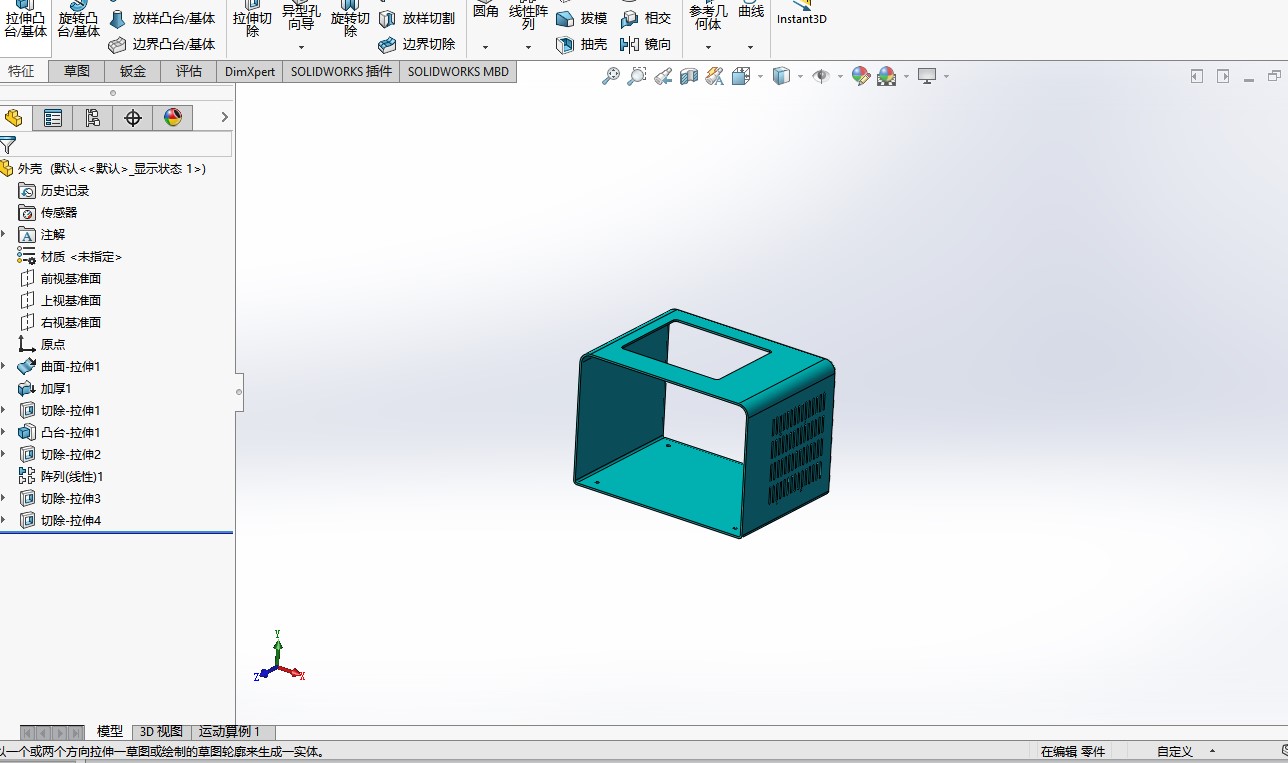Select the 镜向 mirror tool
1288x763 pixels.
[x=646, y=44]
